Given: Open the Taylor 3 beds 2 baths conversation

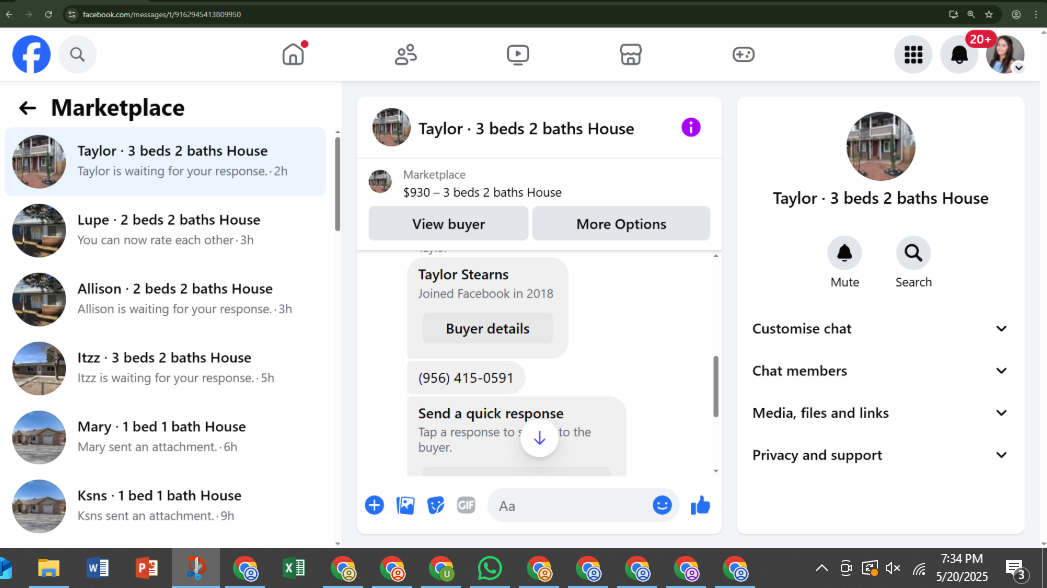Looking at the screenshot, I should coord(166,161).
